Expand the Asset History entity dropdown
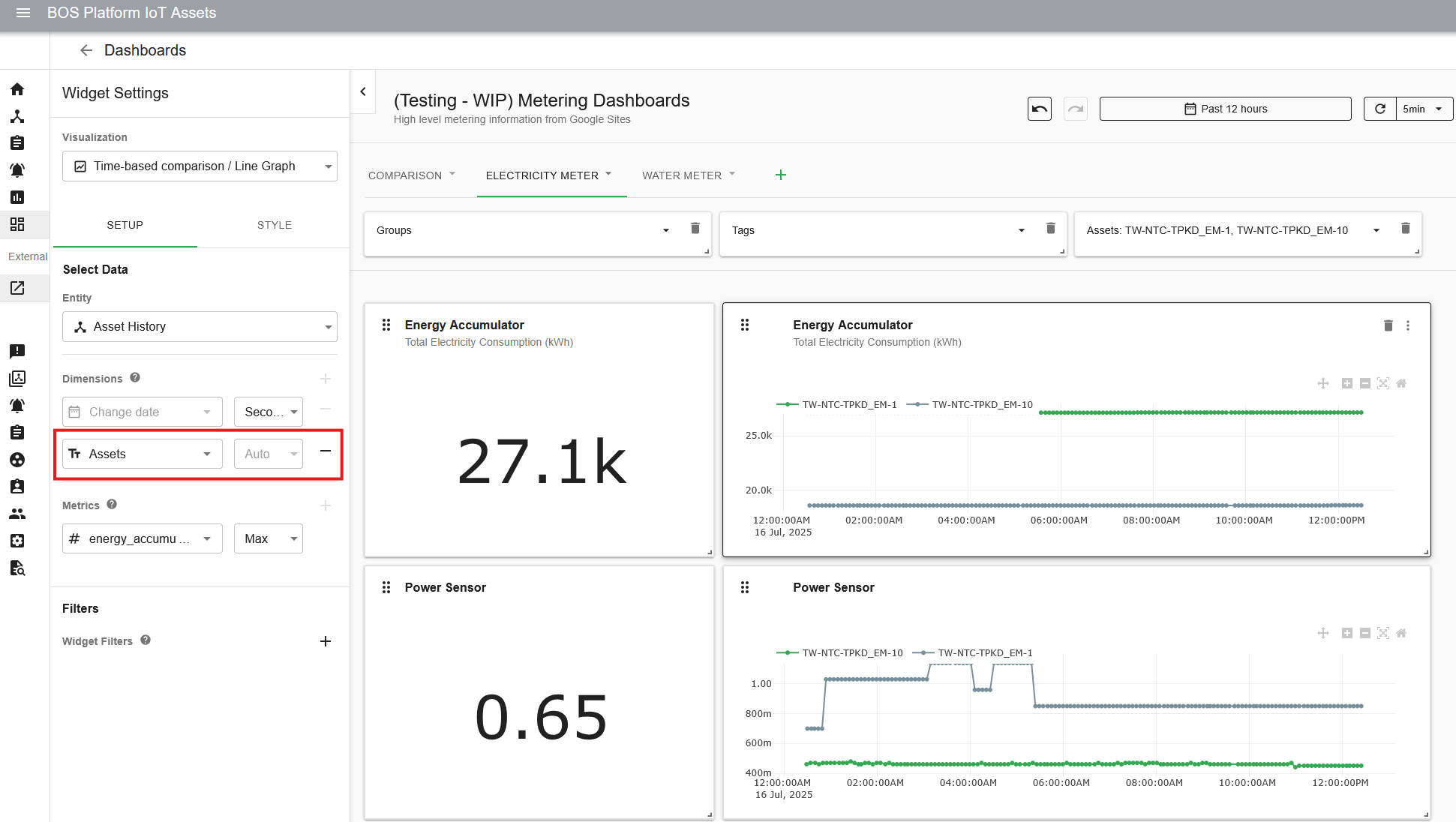Image resolution: width=1456 pixels, height=822 pixels. (x=200, y=327)
